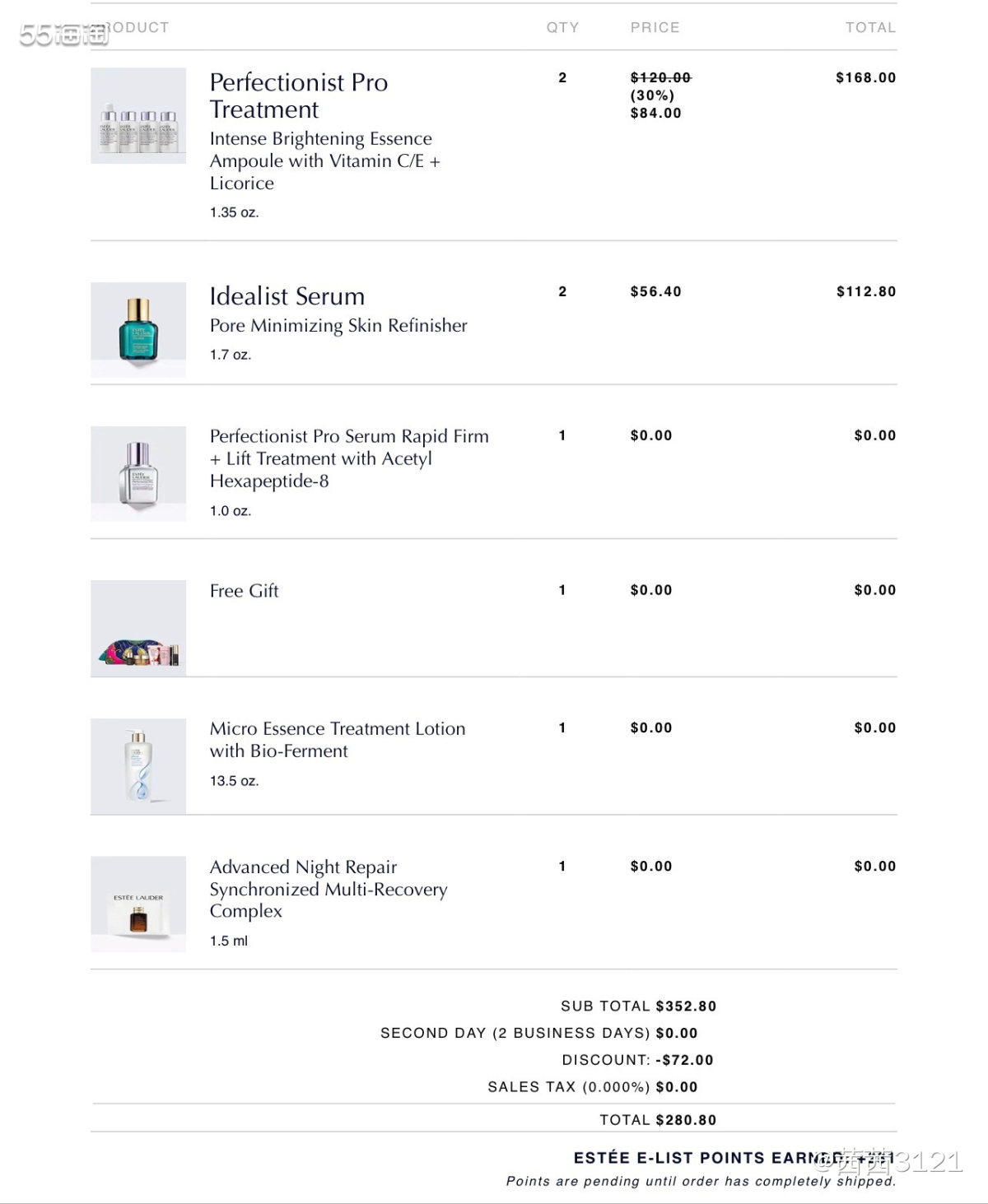Open the Perfectionist Pro Treatment product title
Viewport: 988px width, 1204px height.
(299, 95)
